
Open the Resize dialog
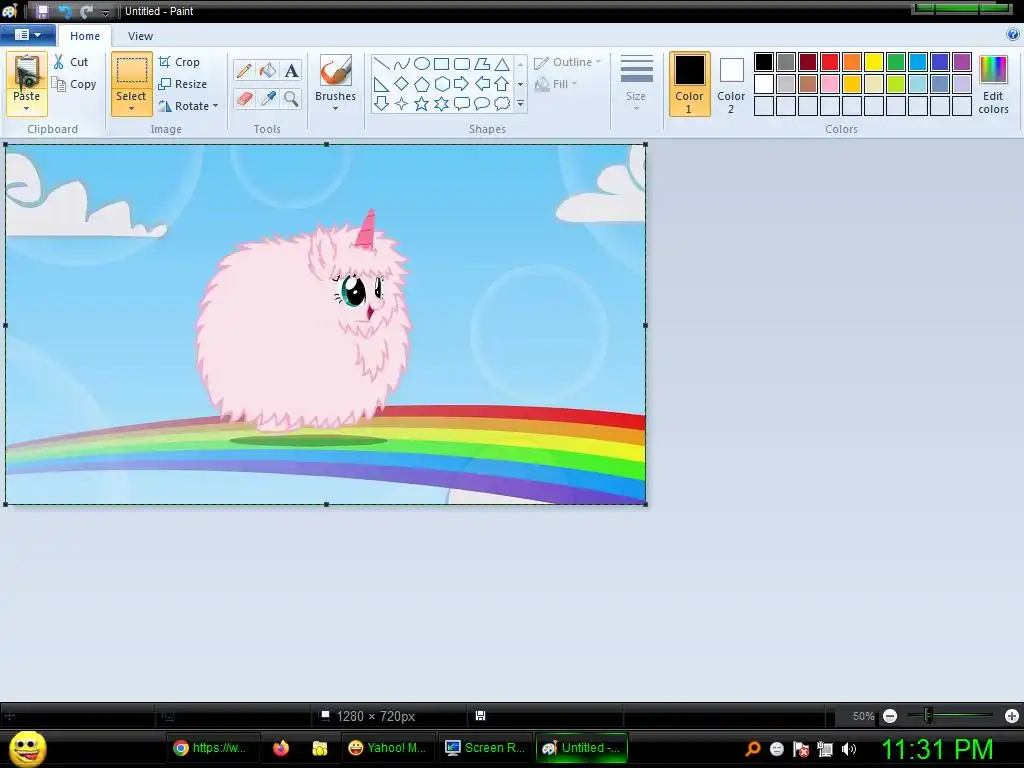click(x=183, y=84)
